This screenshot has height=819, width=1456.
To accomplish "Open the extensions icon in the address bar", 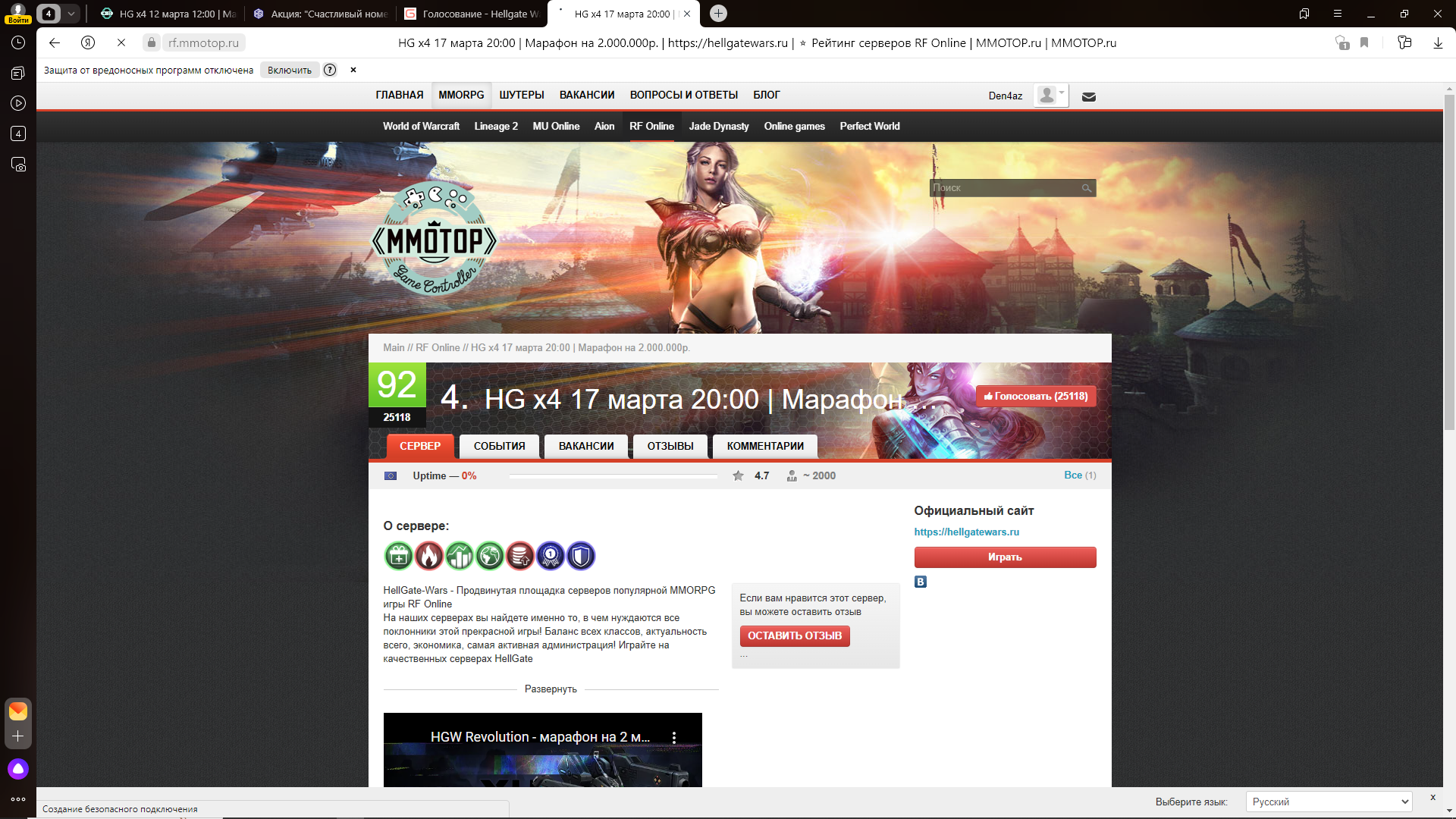I will 1404,43.
